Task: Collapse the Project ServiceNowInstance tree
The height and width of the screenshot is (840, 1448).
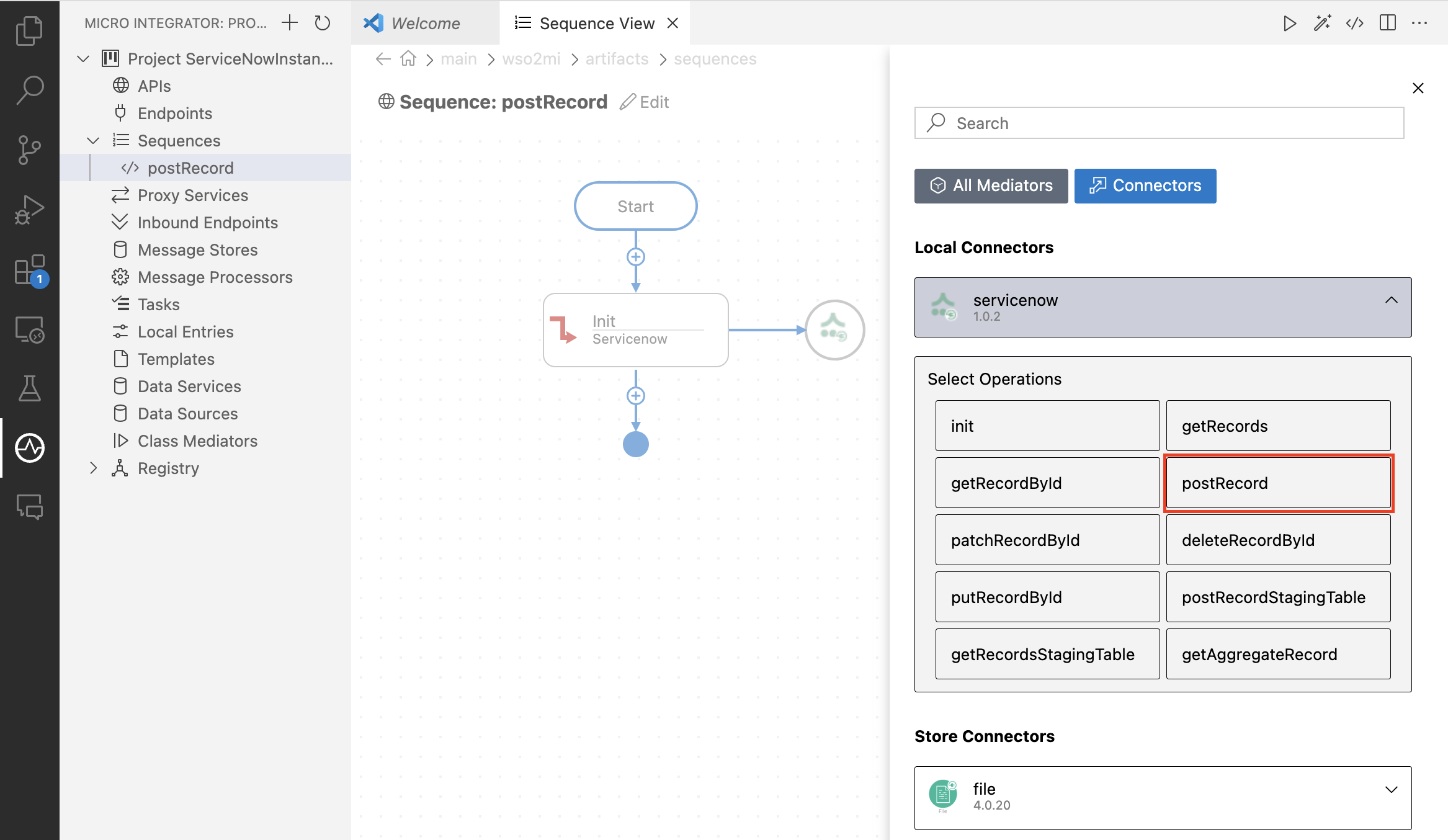Action: click(83, 59)
